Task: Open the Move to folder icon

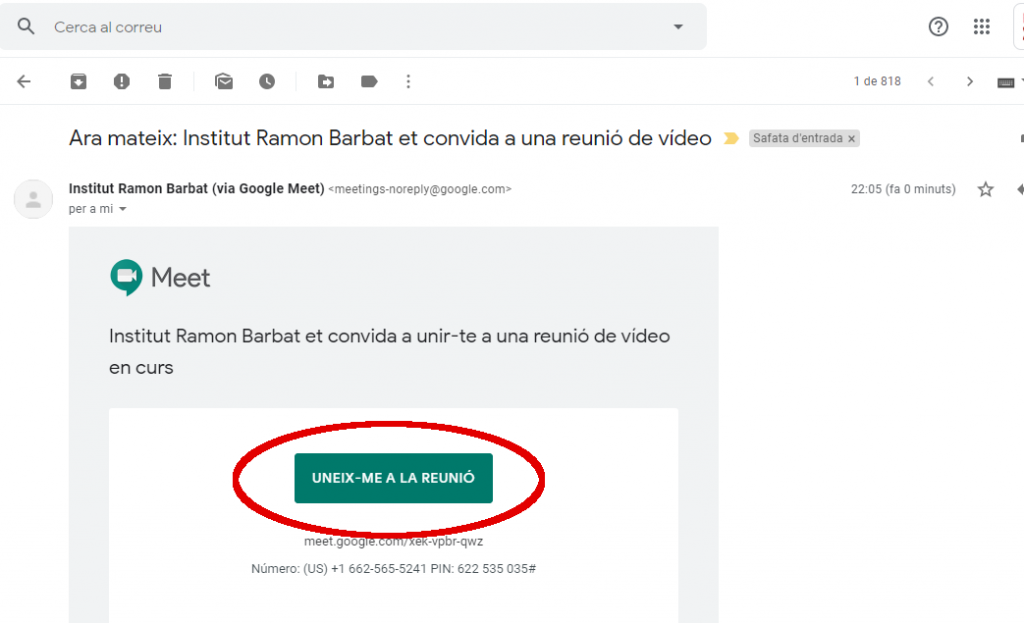Action: (x=326, y=82)
